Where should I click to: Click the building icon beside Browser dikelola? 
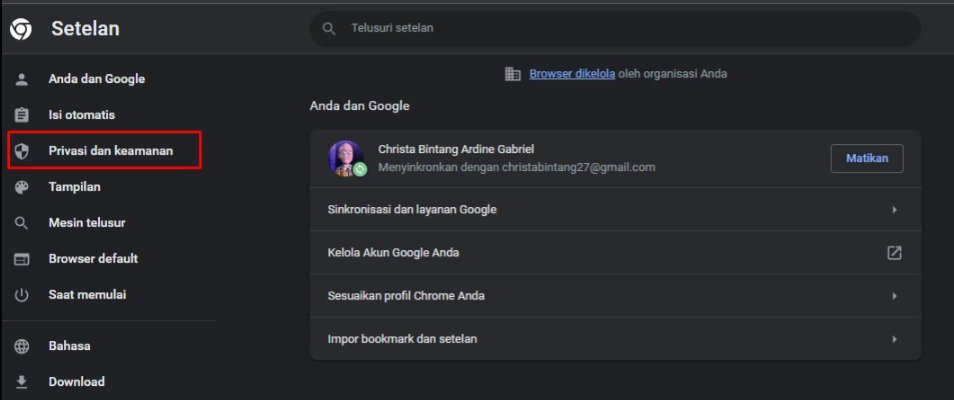tap(513, 74)
